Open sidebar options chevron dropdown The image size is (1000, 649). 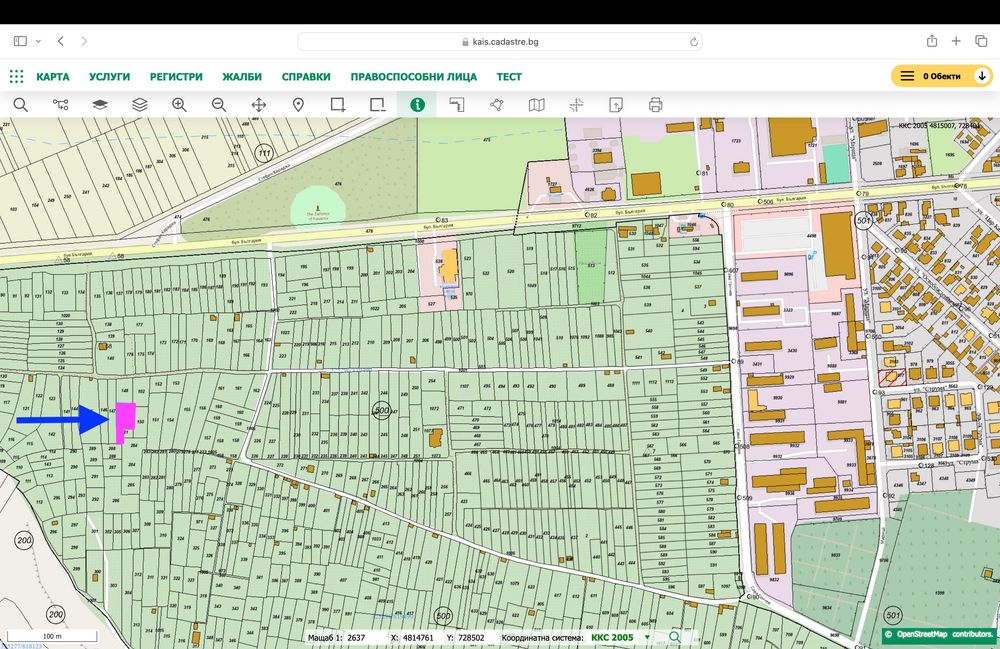pyautogui.click(x=38, y=41)
